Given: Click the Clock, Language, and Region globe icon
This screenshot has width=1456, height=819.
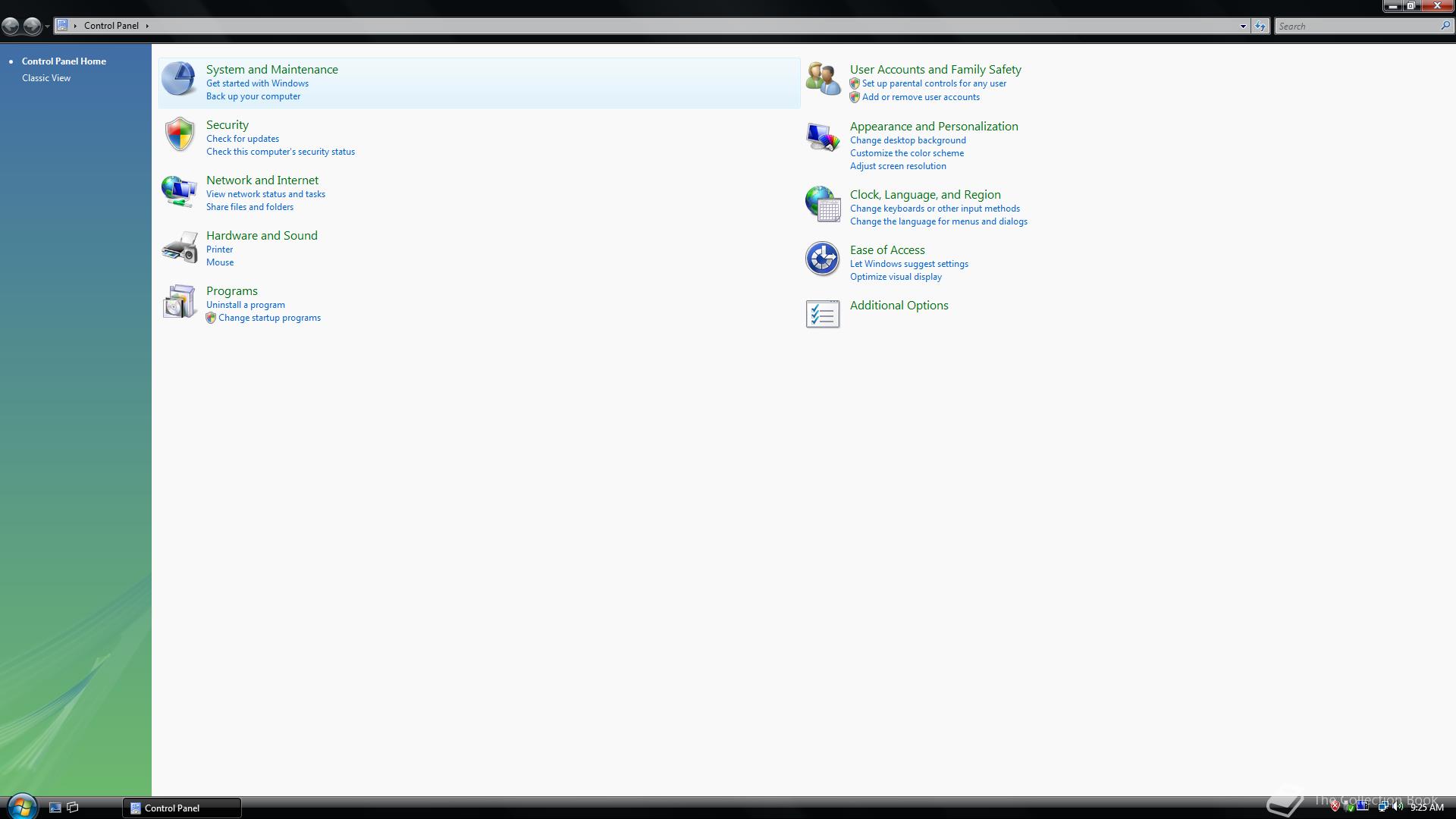Looking at the screenshot, I should [822, 203].
